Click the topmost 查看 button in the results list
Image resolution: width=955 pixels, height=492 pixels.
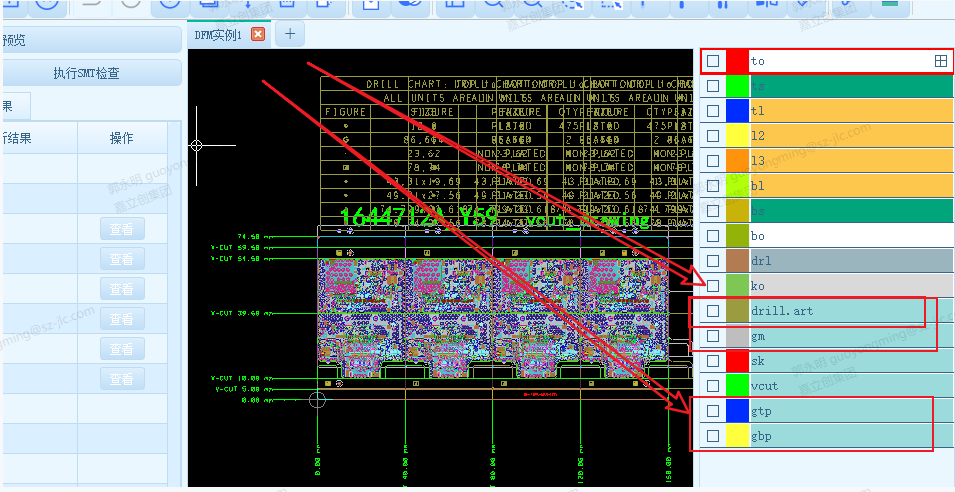[x=122, y=229]
